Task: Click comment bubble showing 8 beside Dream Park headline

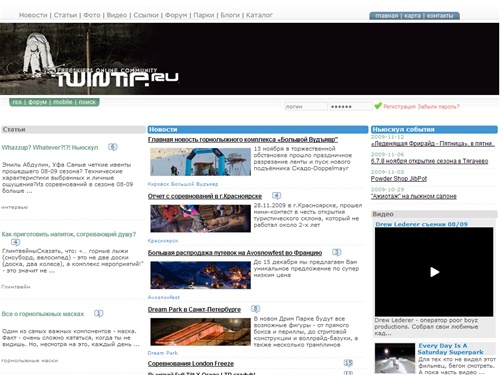Action: coord(255,309)
